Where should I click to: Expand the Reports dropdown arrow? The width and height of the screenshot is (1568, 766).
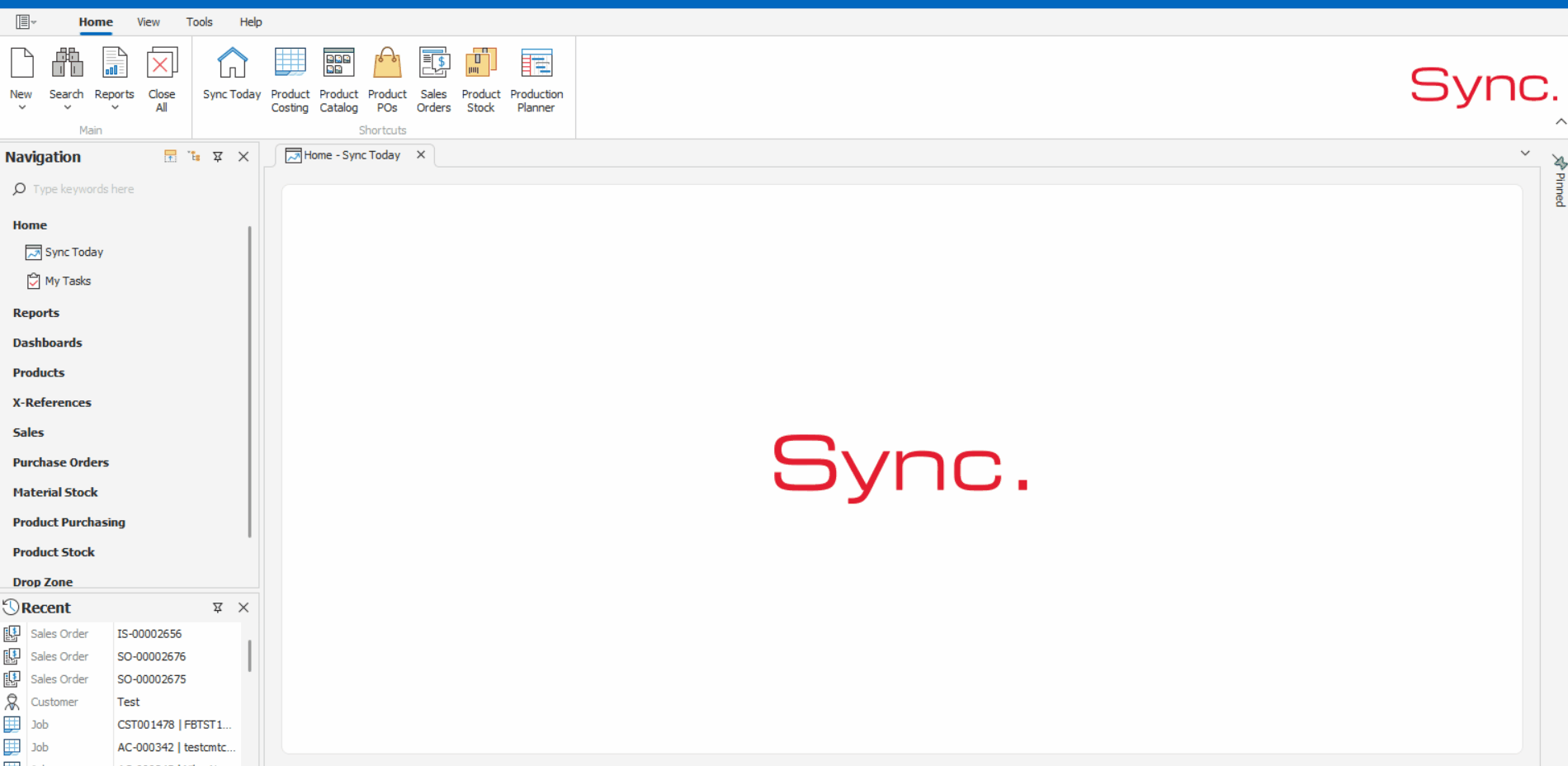115,107
